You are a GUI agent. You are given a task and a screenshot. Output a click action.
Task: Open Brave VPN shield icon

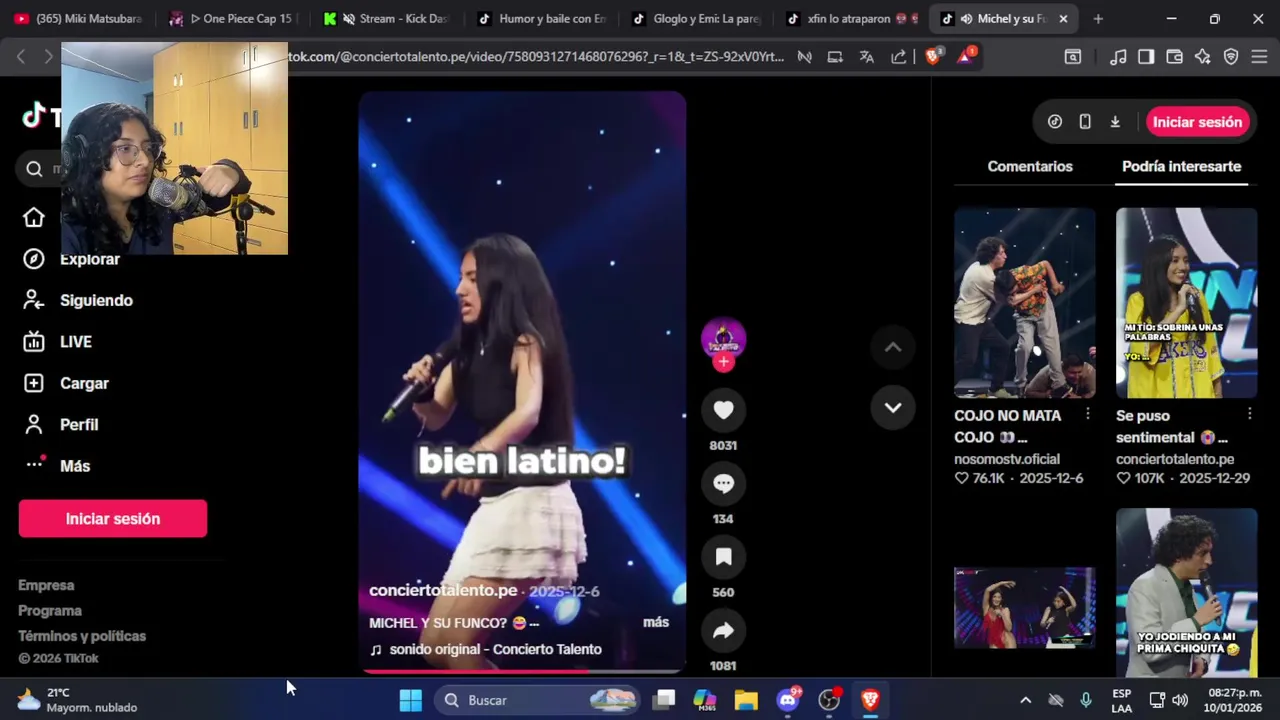click(1231, 57)
